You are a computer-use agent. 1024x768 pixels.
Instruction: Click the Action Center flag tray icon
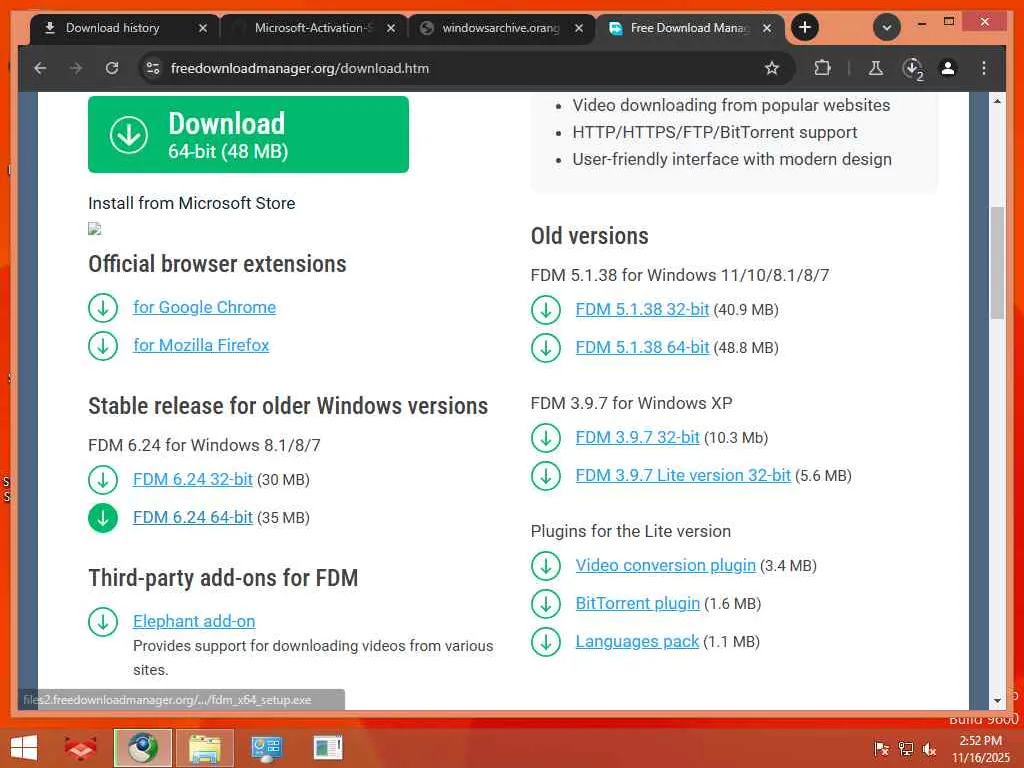(x=882, y=749)
